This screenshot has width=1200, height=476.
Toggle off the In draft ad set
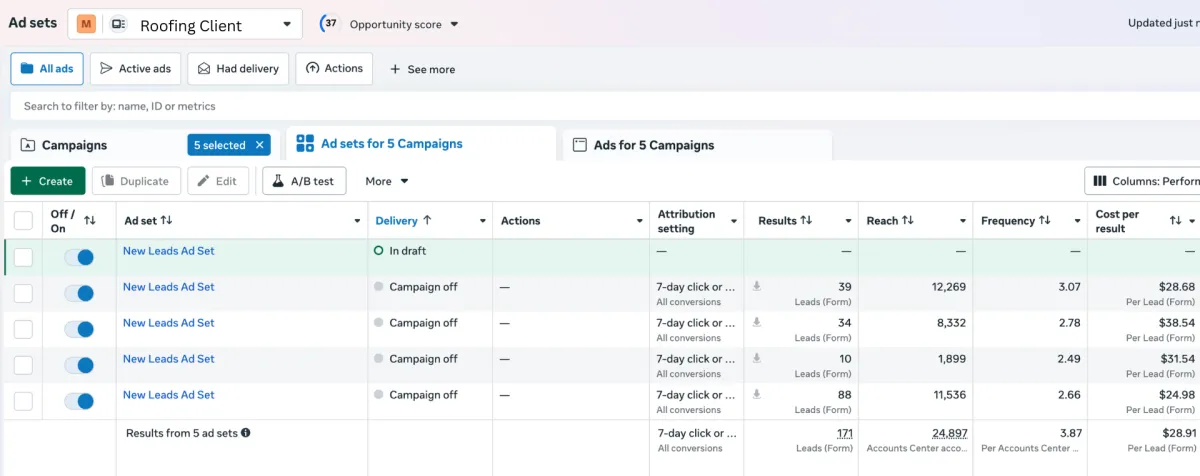tap(79, 257)
